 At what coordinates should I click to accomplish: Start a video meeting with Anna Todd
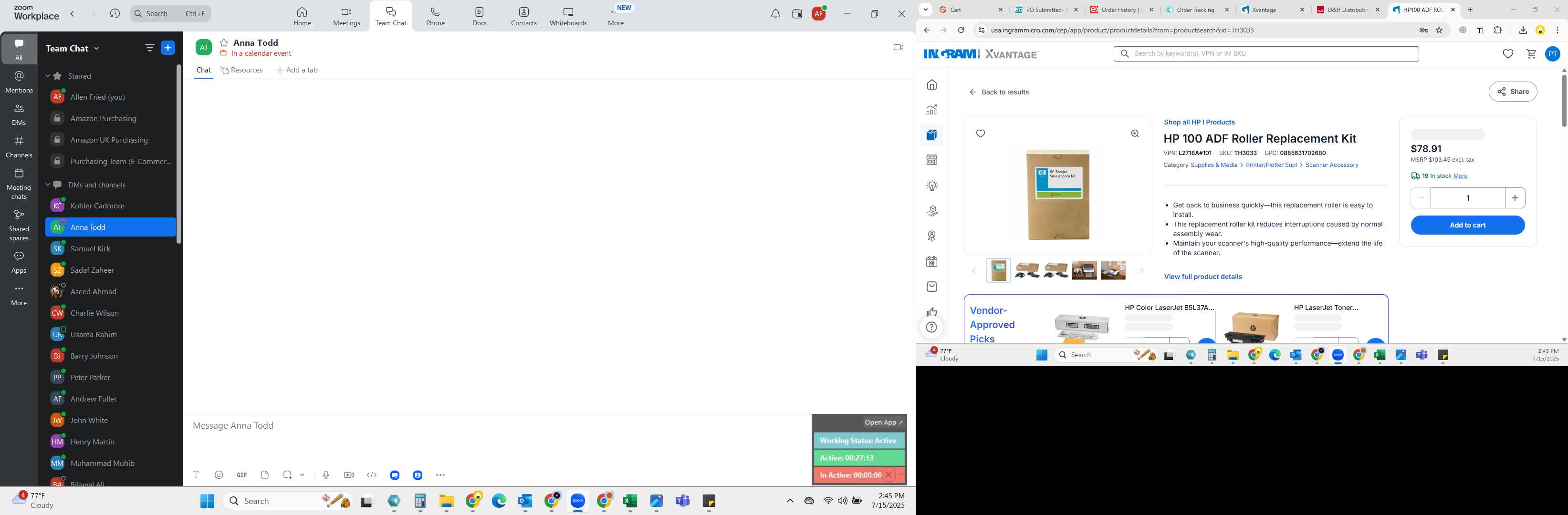[898, 47]
